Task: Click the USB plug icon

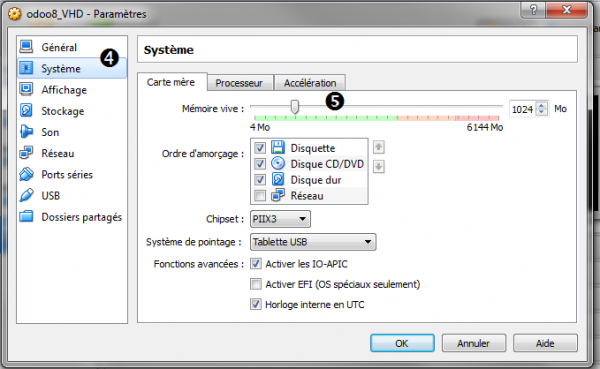Action: 26,195
